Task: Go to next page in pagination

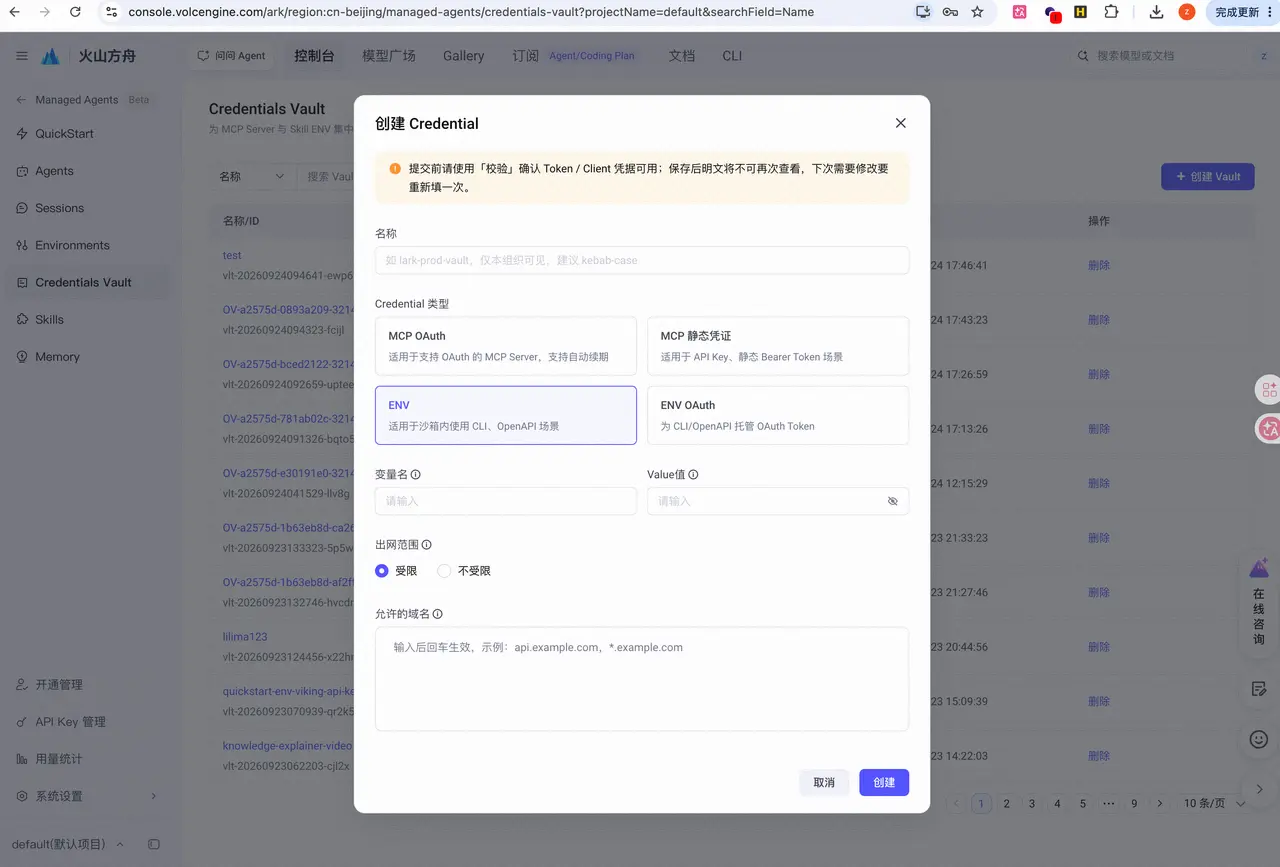Action: pyautogui.click(x=1160, y=803)
